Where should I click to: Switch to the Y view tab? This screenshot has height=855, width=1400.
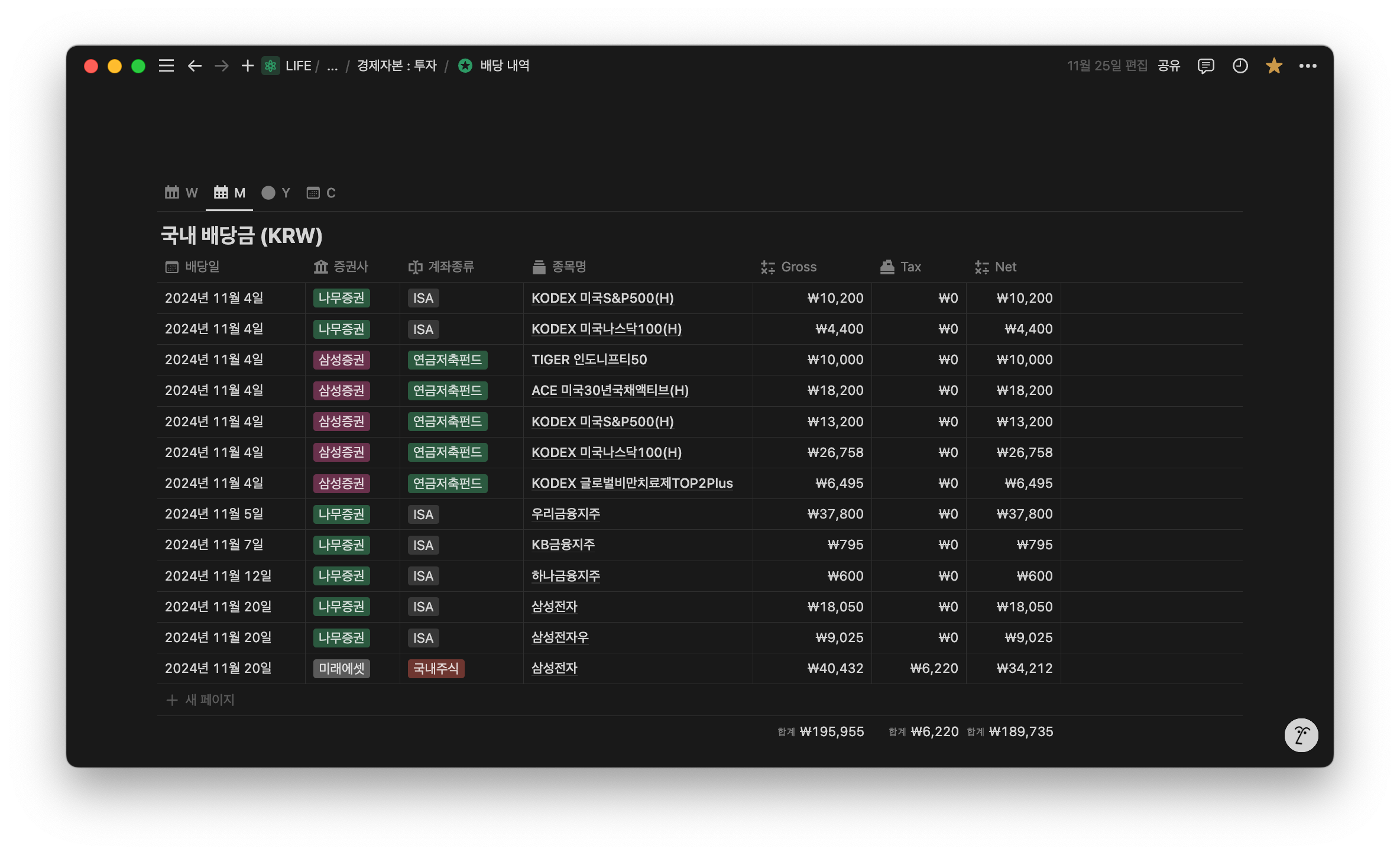(x=276, y=193)
